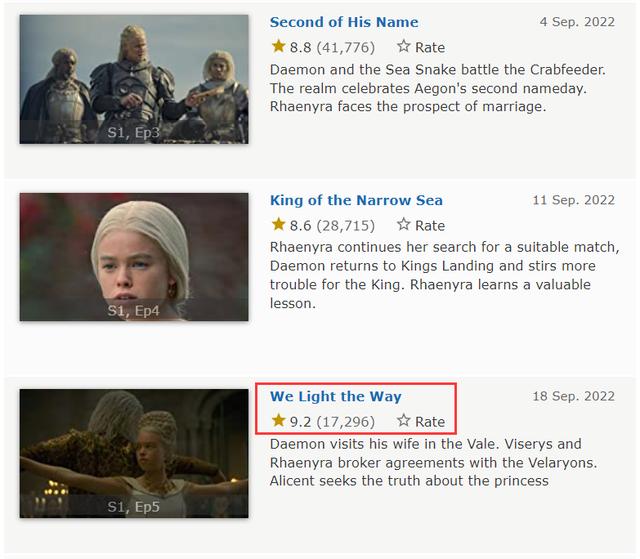Click the '4 Sep. 2022' air date
Viewport: 640px width, 559px height.
(x=577, y=22)
